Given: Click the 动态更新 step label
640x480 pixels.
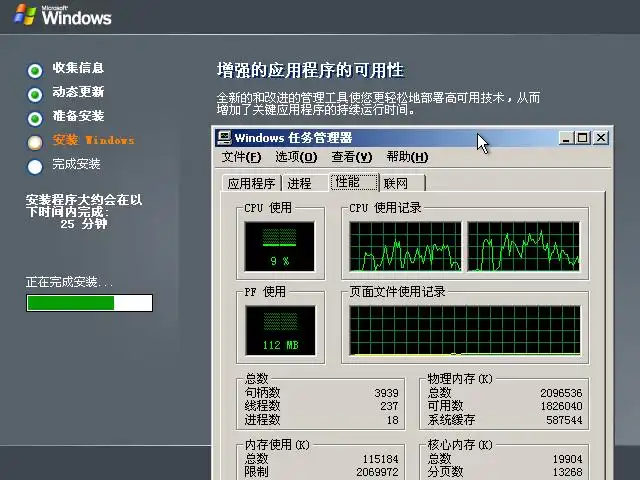Looking at the screenshot, I should (78, 92).
